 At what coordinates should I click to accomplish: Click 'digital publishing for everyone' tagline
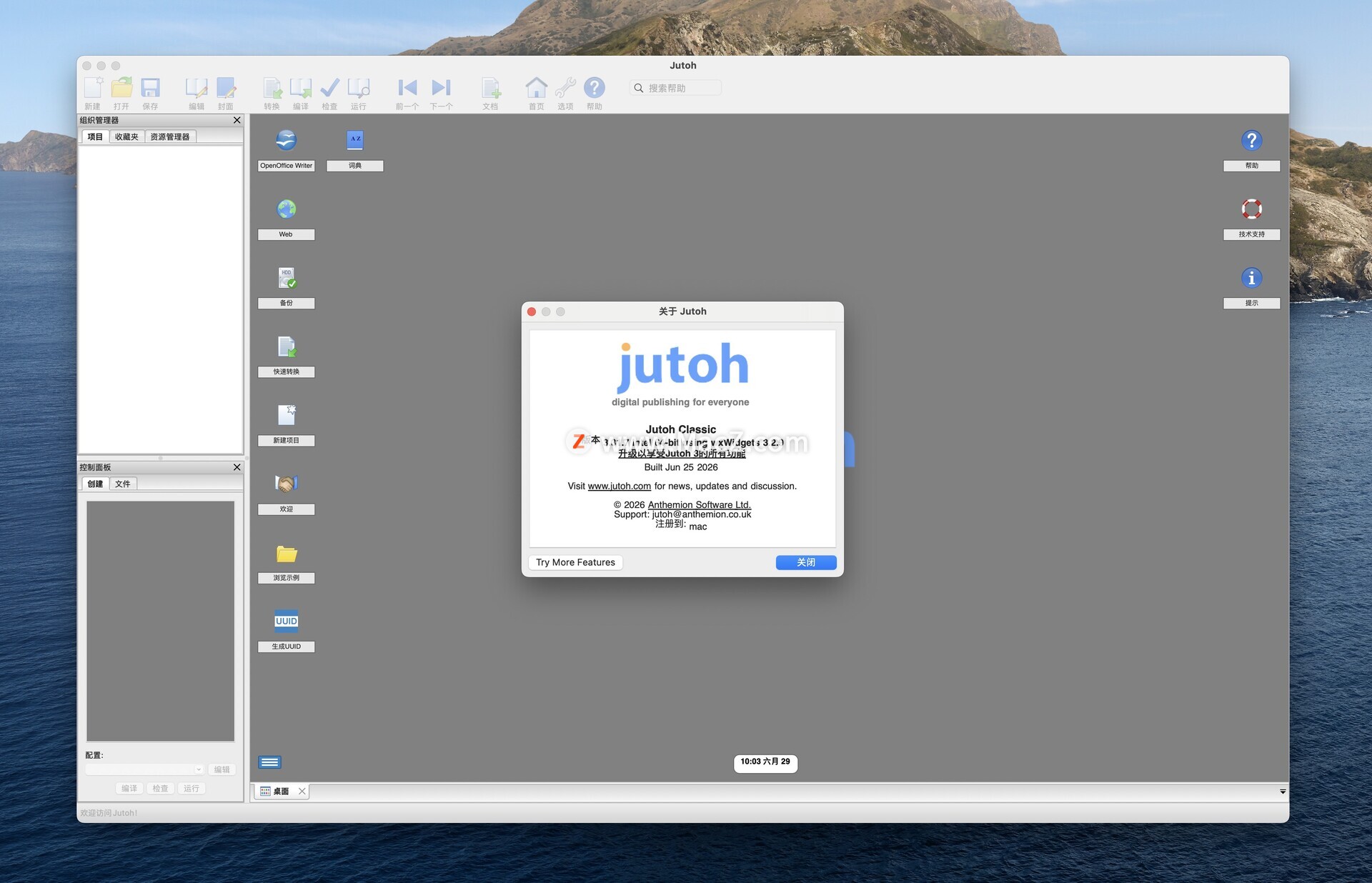680,402
